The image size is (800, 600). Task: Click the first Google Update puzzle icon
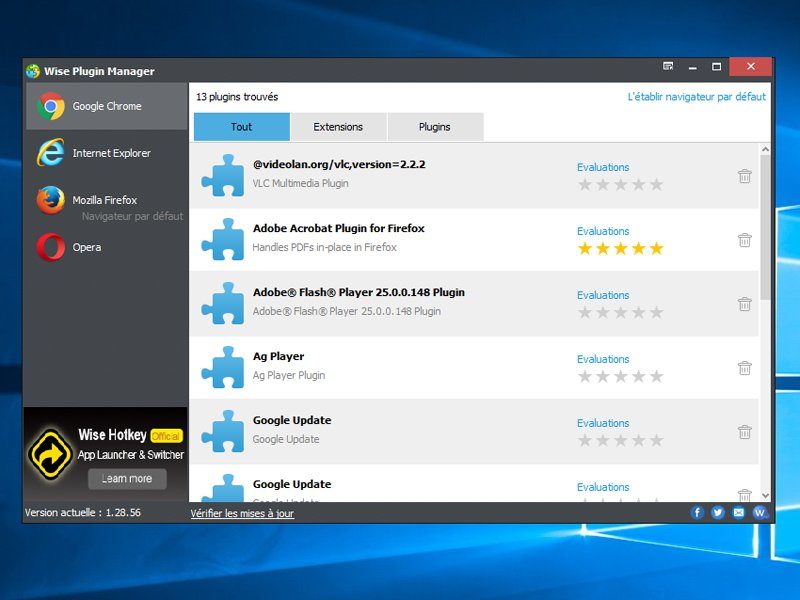click(x=223, y=432)
